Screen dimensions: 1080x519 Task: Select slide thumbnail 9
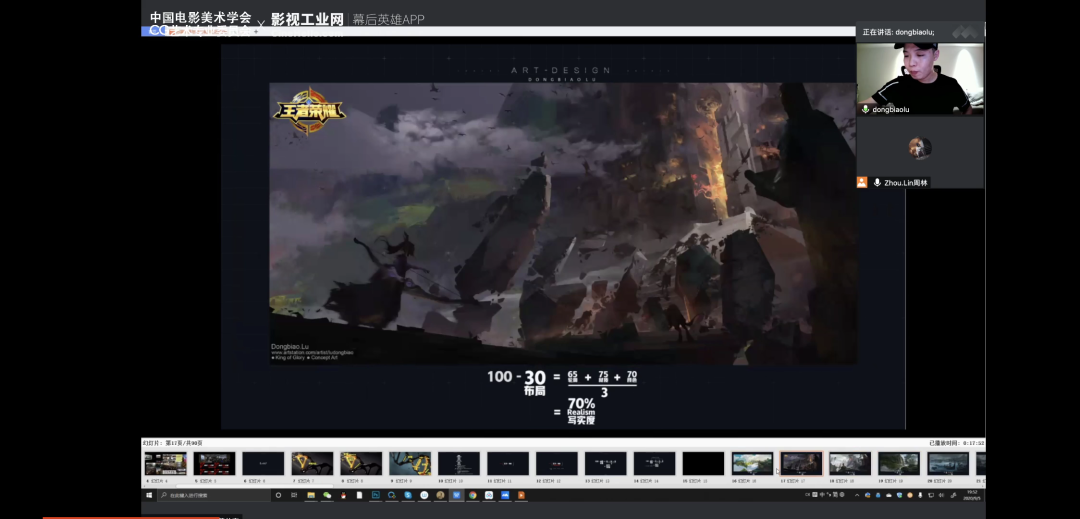click(x=410, y=464)
